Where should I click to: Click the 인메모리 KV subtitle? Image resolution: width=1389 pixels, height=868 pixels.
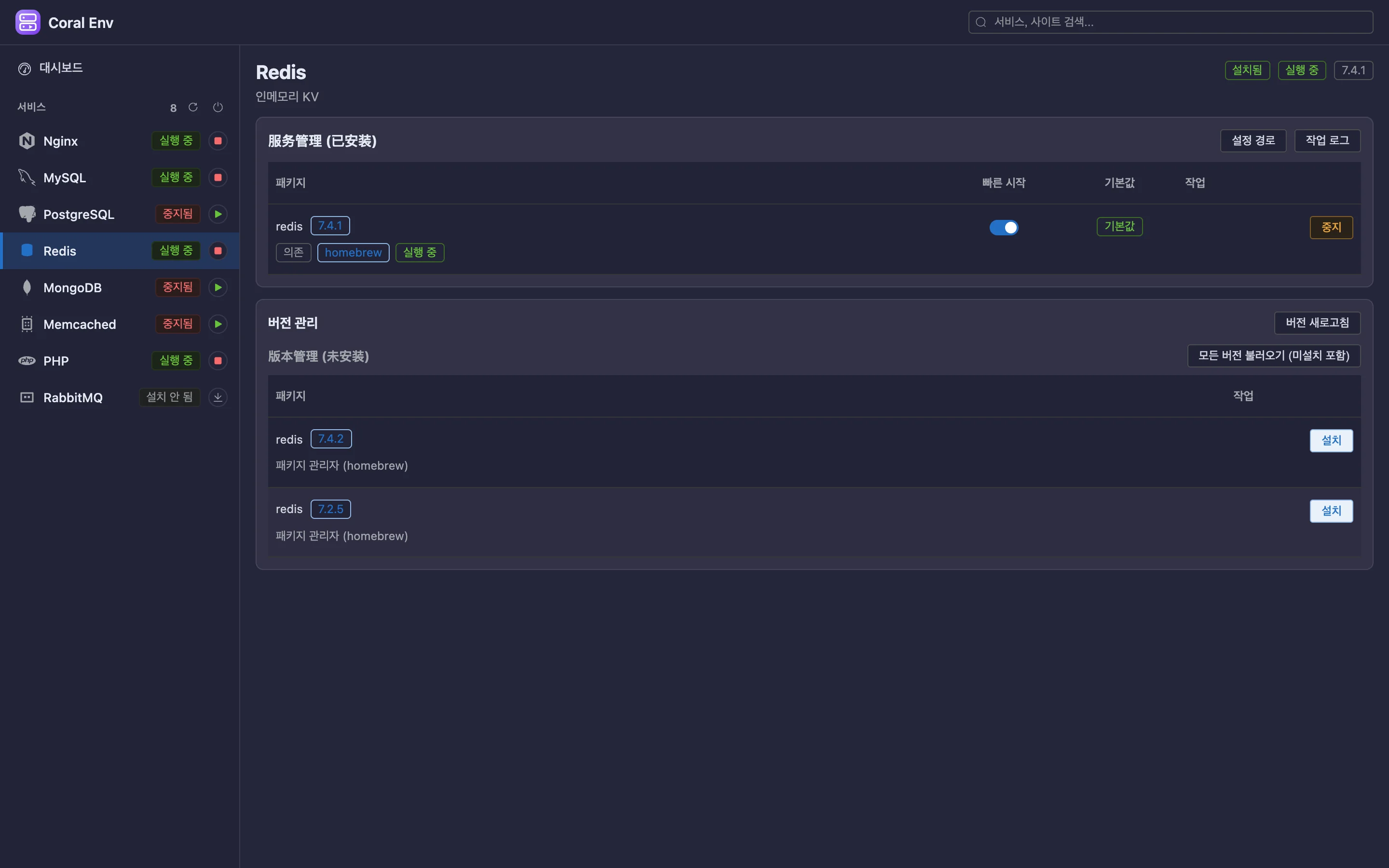click(x=287, y=96)
